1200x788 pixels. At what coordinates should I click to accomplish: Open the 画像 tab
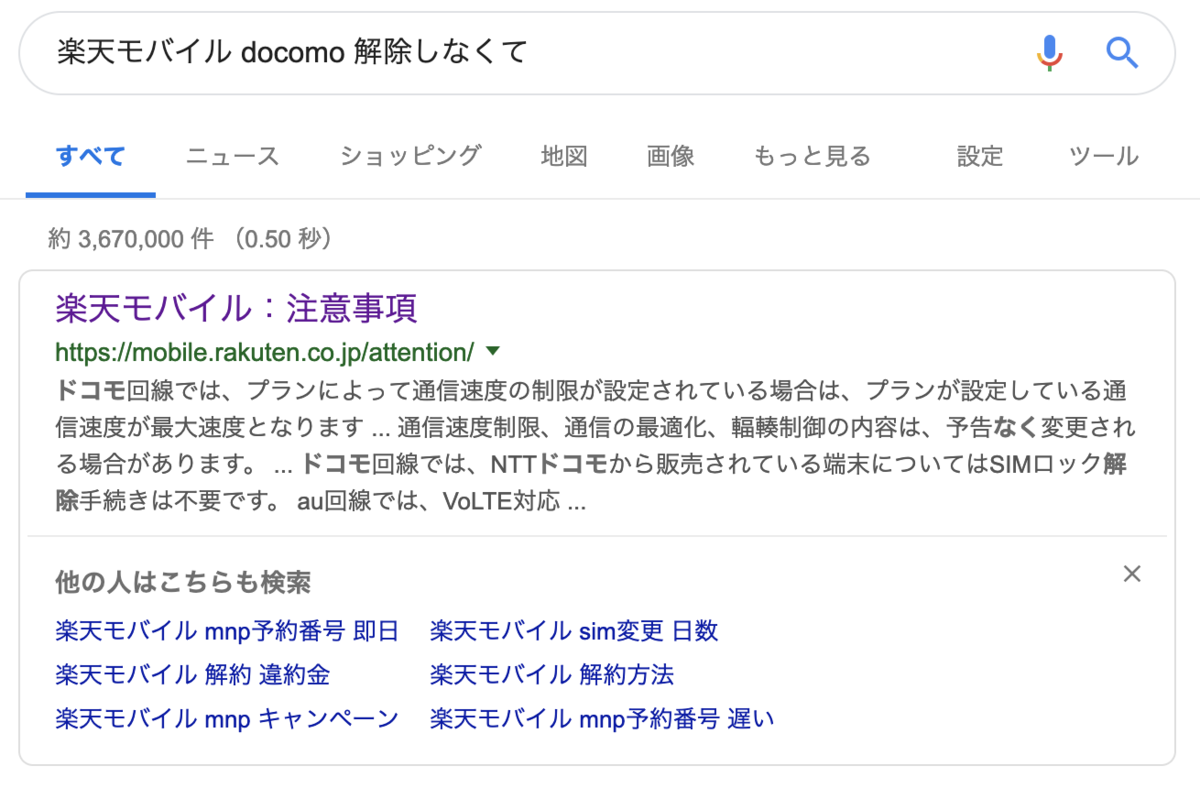[x=670, y=156]
